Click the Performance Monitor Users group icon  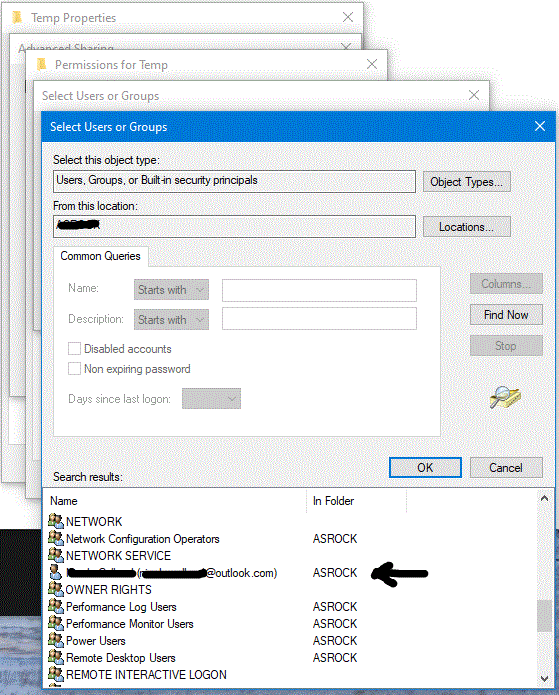click(x=55, y=623)
